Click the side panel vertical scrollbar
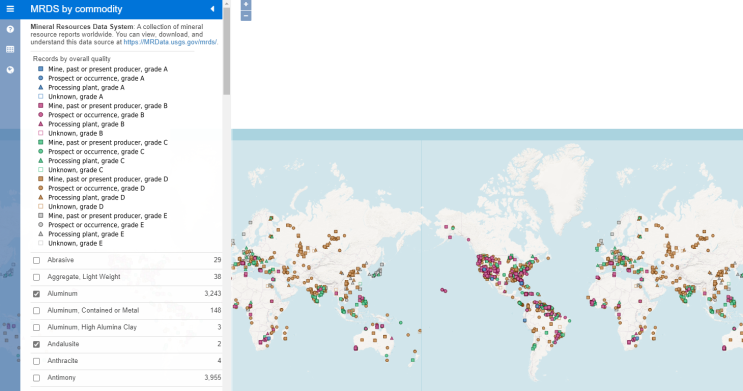This screenshot has width=743, height=391. click(227, 51)
